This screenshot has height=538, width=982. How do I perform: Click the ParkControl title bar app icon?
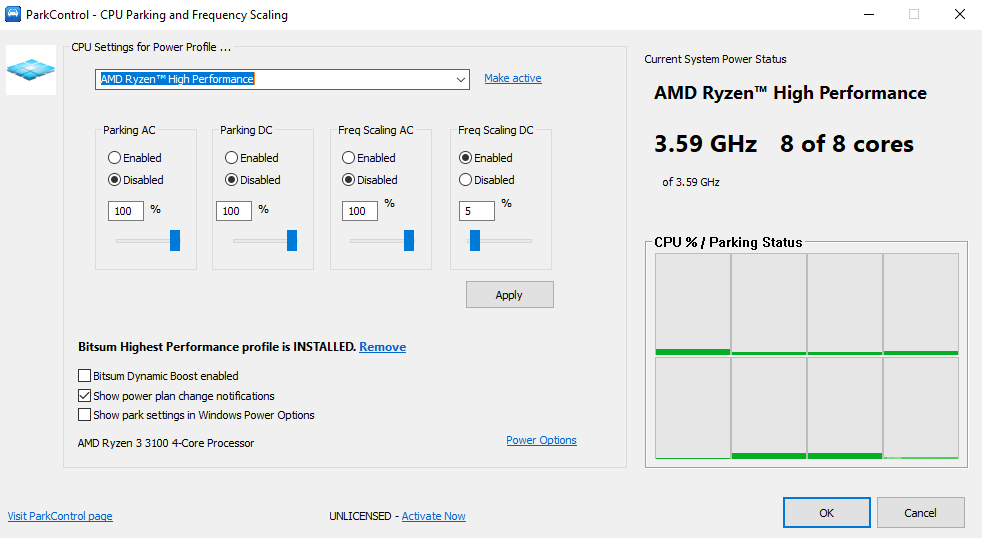13,14
